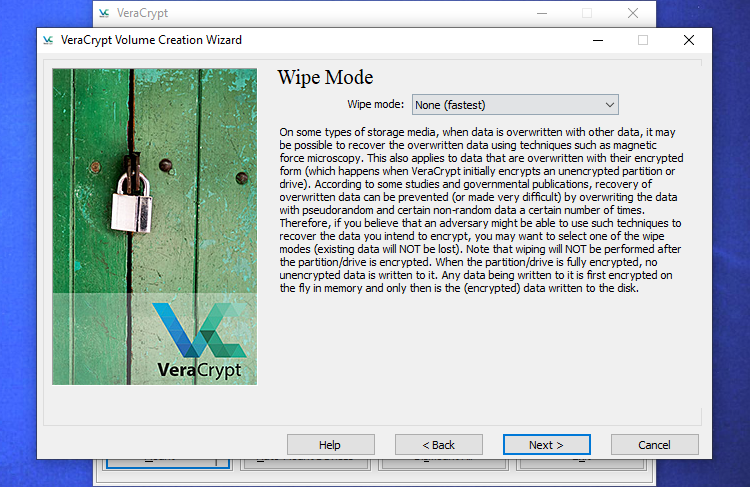Viewport: 750px width, 487px height.
Task: Click the Wipe mode dropdown arrow
Action: coord(609,104)
